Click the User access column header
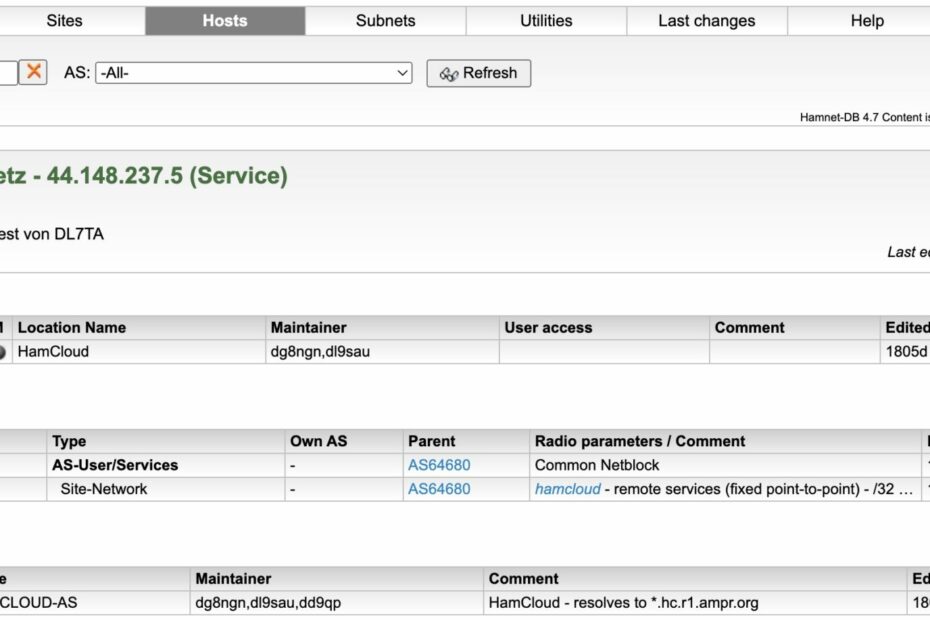 (x=548, y=328)
